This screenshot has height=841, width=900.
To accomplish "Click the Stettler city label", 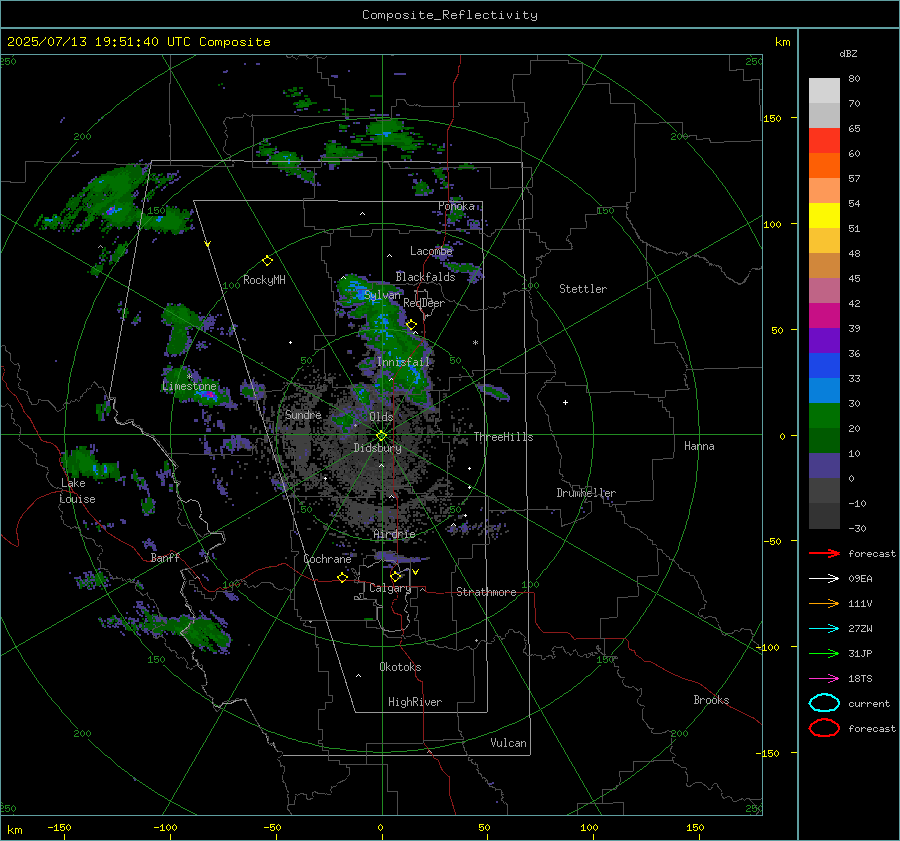I will click(583, 289).
